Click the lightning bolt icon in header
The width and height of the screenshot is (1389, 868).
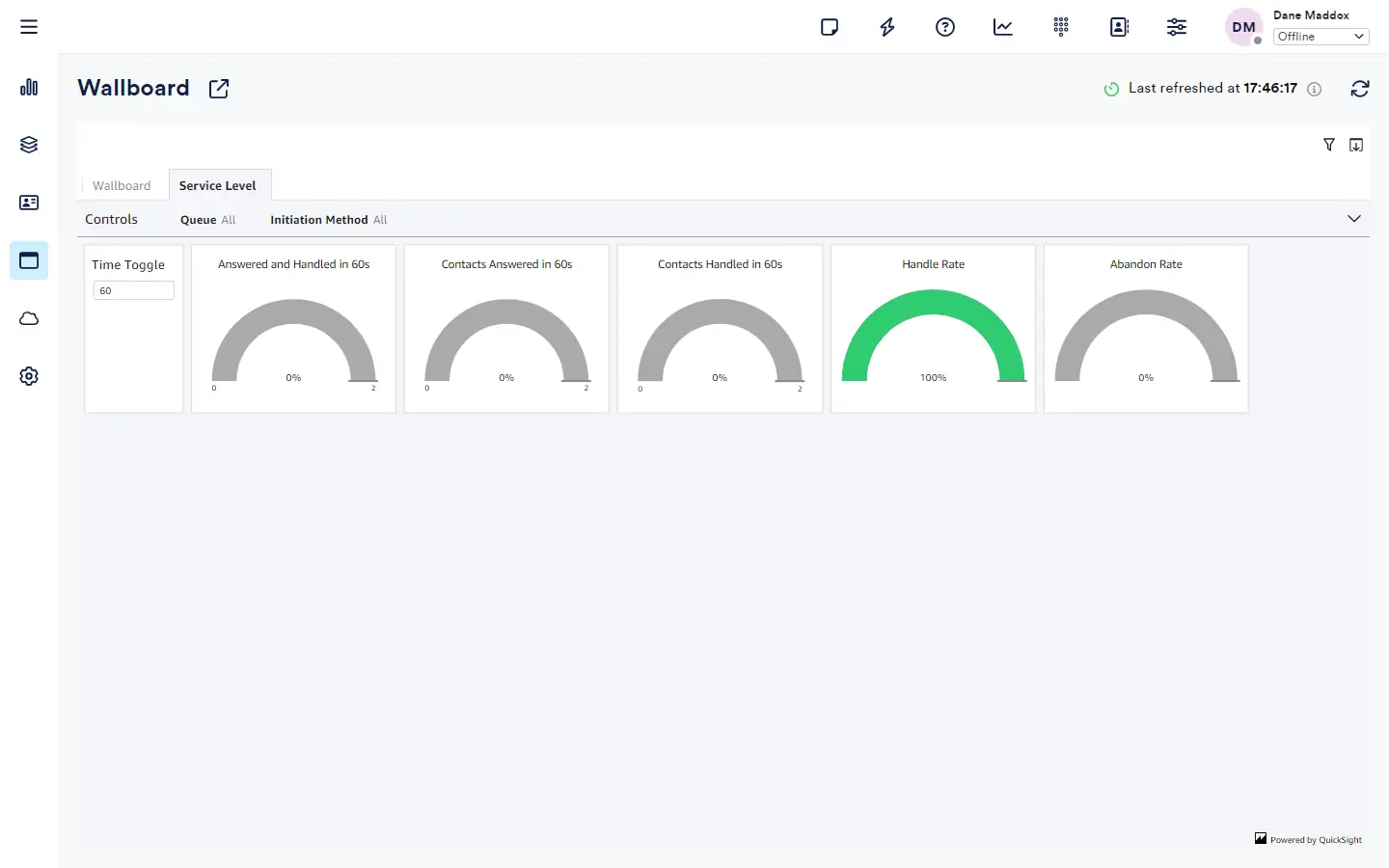[887, 27]
